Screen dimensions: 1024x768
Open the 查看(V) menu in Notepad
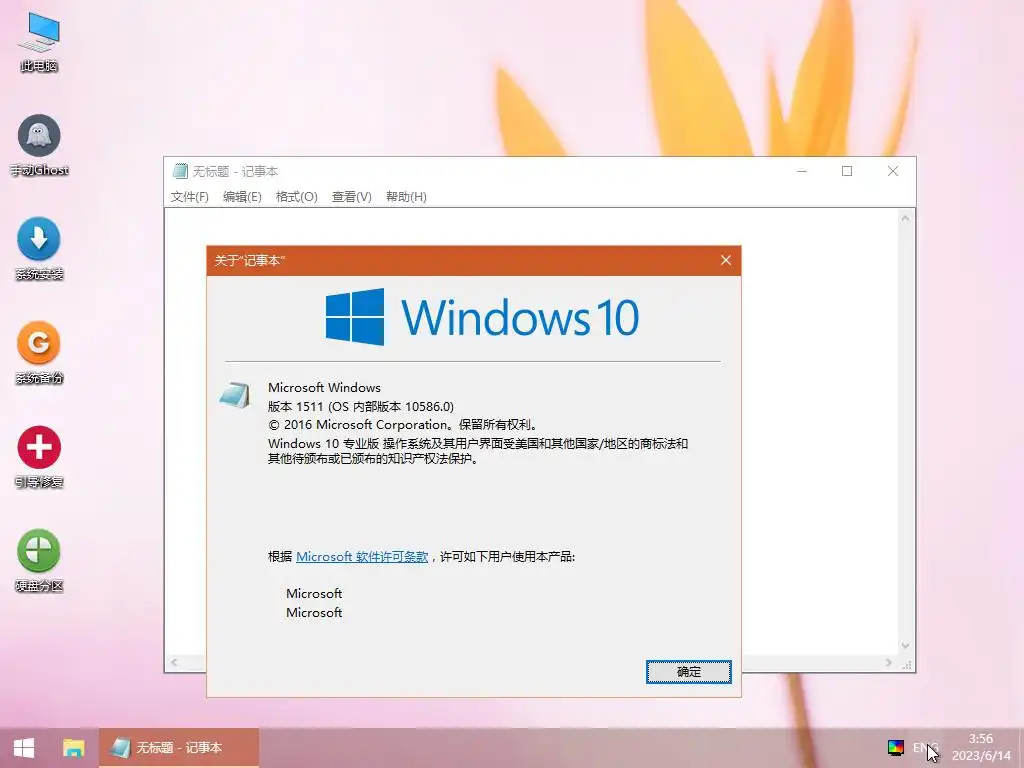[x=351, y=197]
